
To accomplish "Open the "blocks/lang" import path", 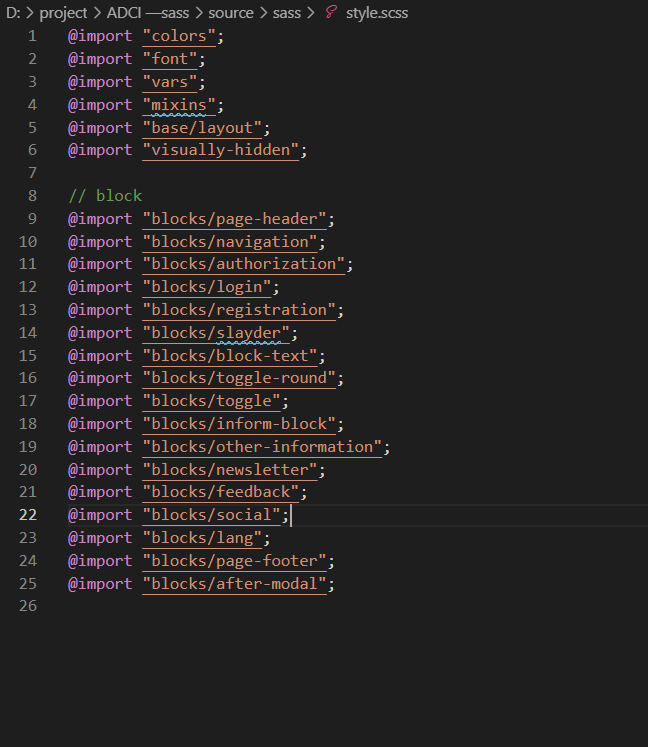I will 202,538.
